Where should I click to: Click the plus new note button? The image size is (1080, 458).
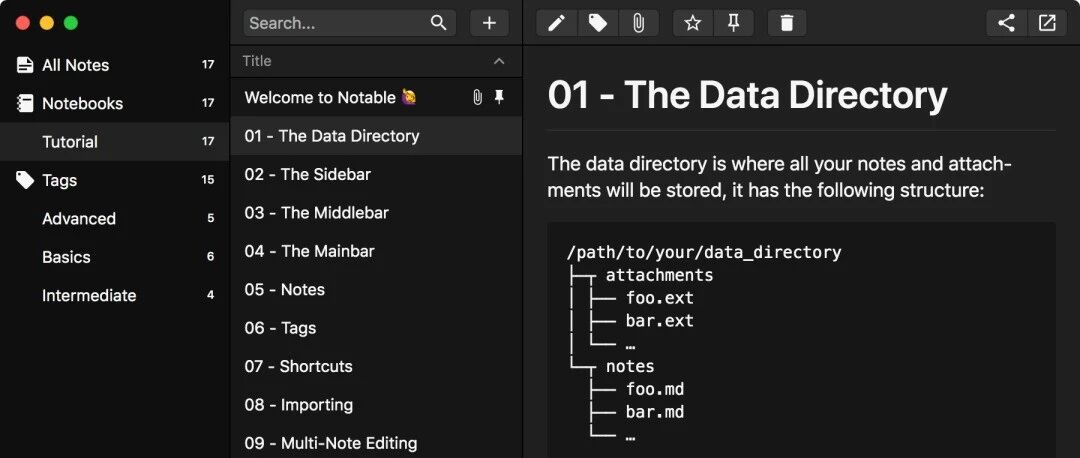point(489,23)
